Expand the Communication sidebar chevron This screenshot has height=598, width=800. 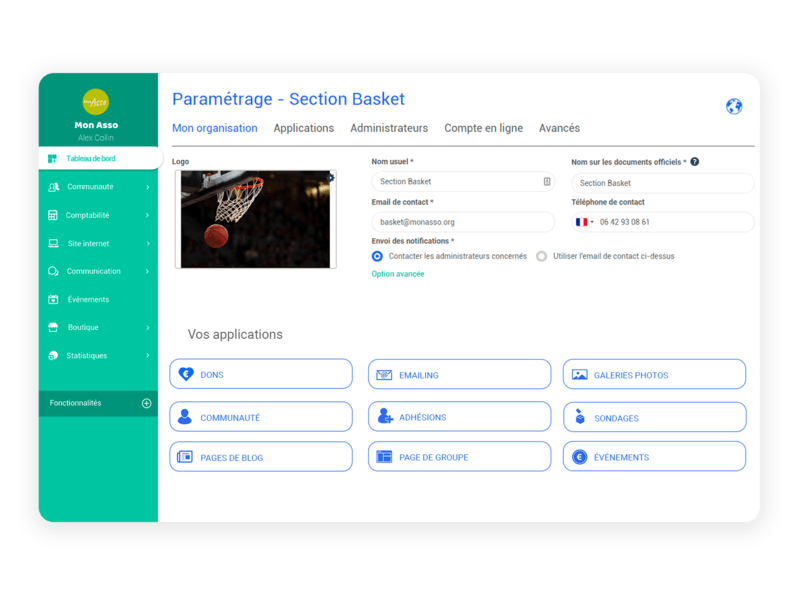pyautogui.click(x=147, y=271)
